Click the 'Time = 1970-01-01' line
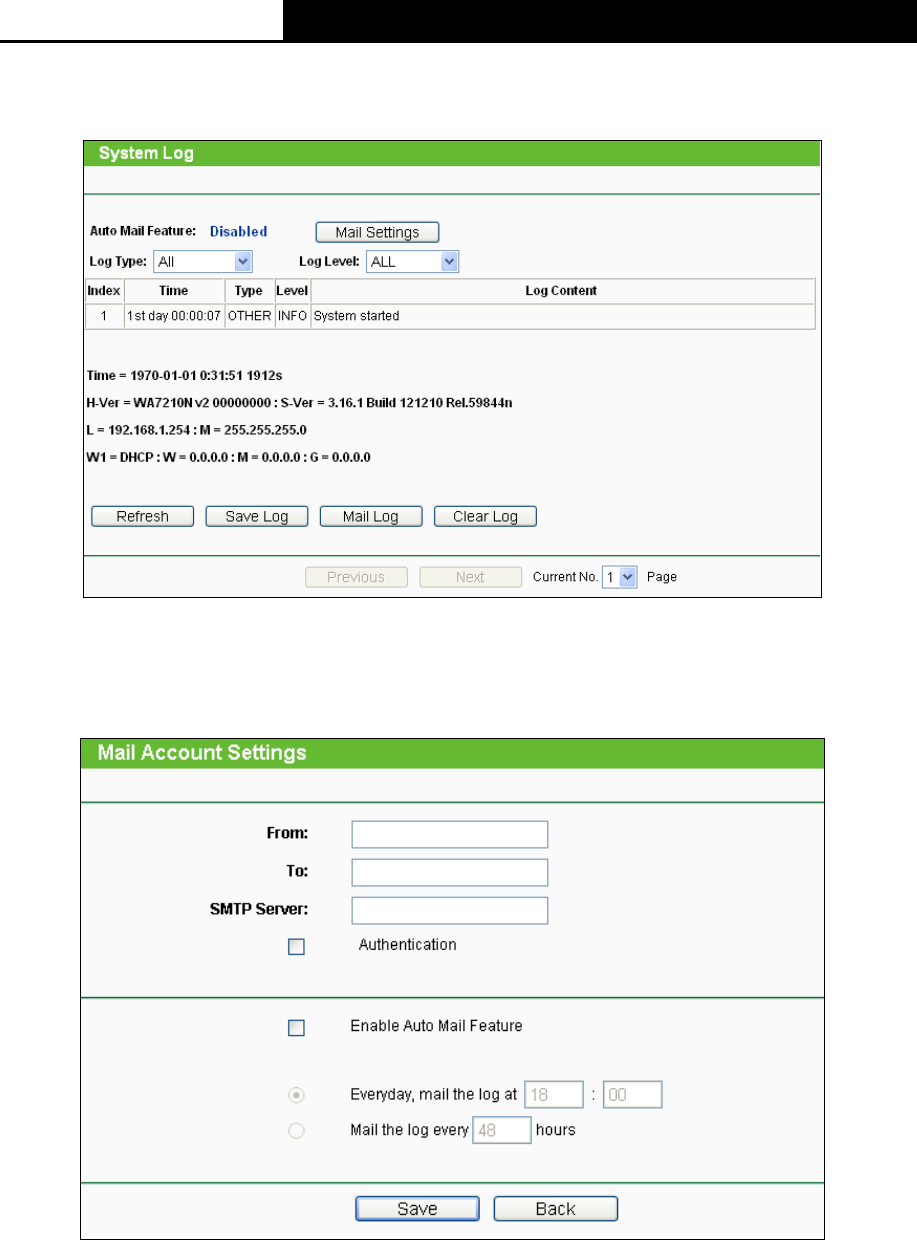Image resolution: width=917 pixels, height=1240 pixels. coord(183,378)
